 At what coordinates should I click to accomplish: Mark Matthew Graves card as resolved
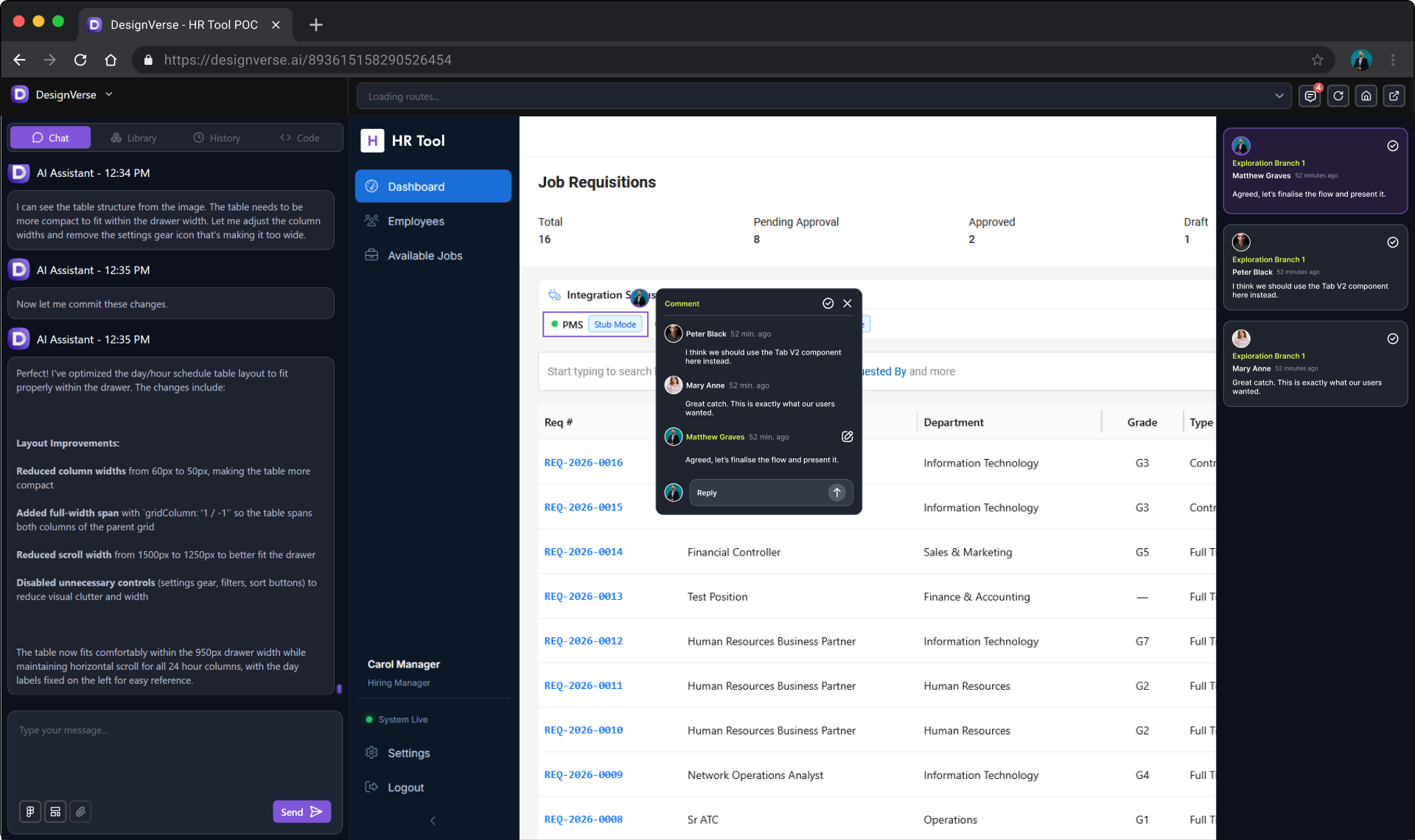point(1392,146)
